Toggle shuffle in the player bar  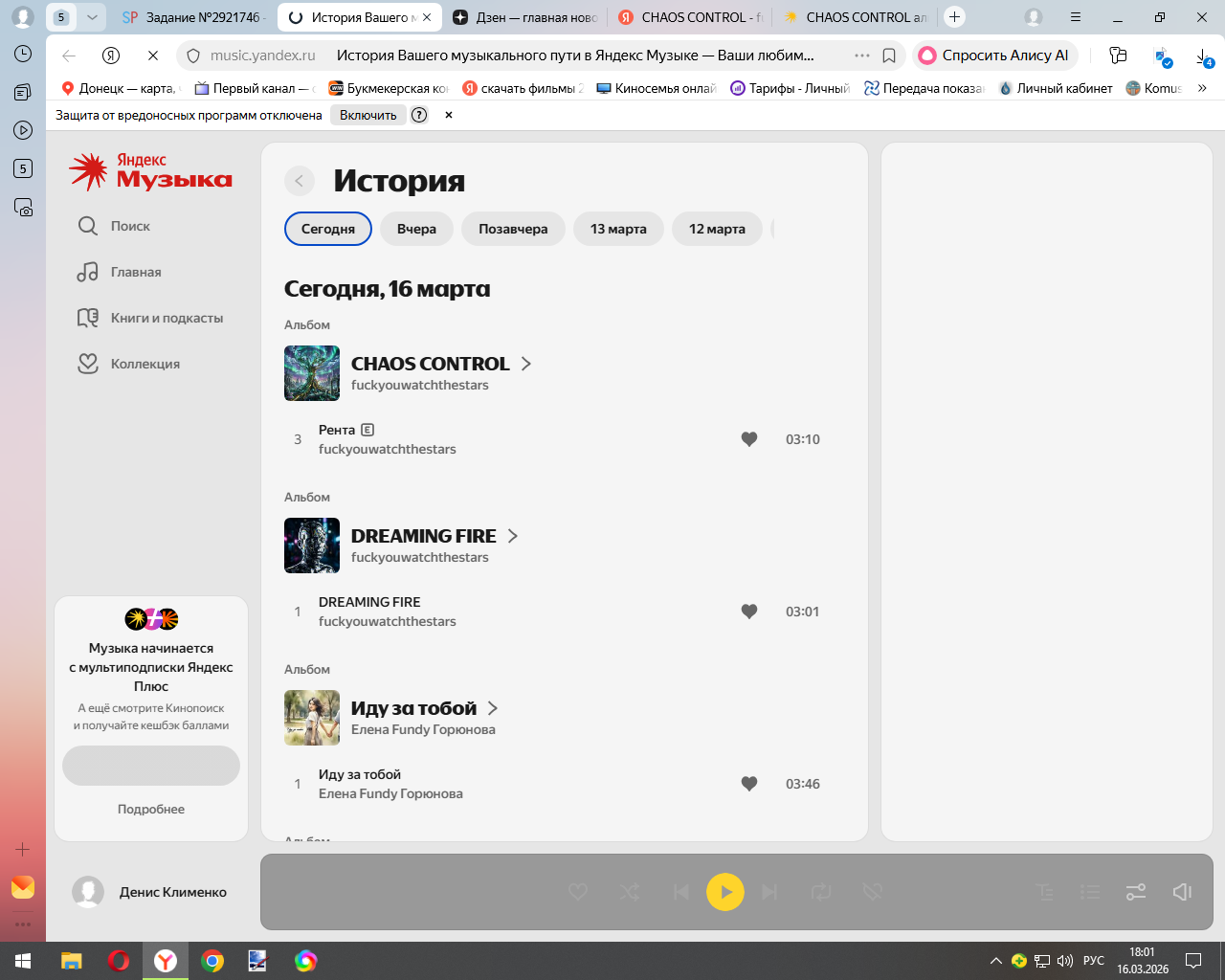630,892
